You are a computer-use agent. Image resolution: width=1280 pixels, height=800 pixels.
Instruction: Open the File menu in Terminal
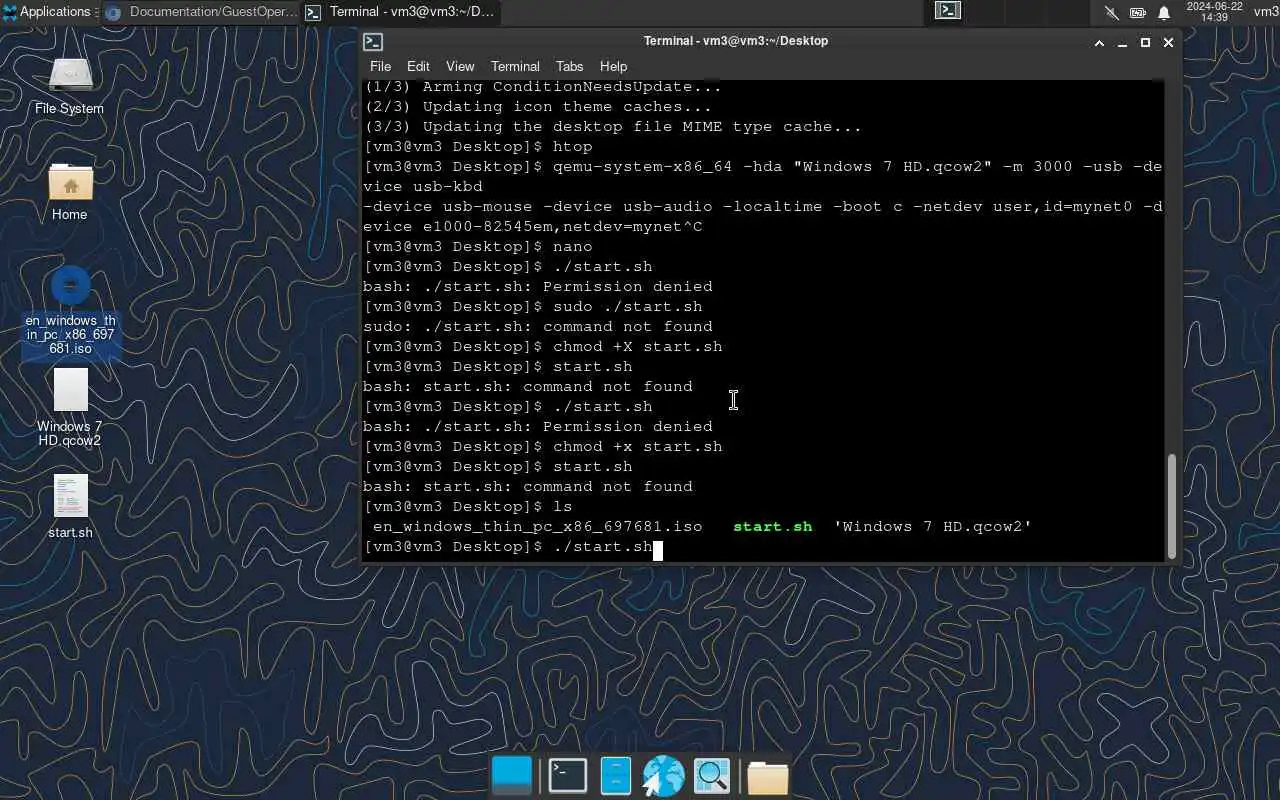pos(380,66)
